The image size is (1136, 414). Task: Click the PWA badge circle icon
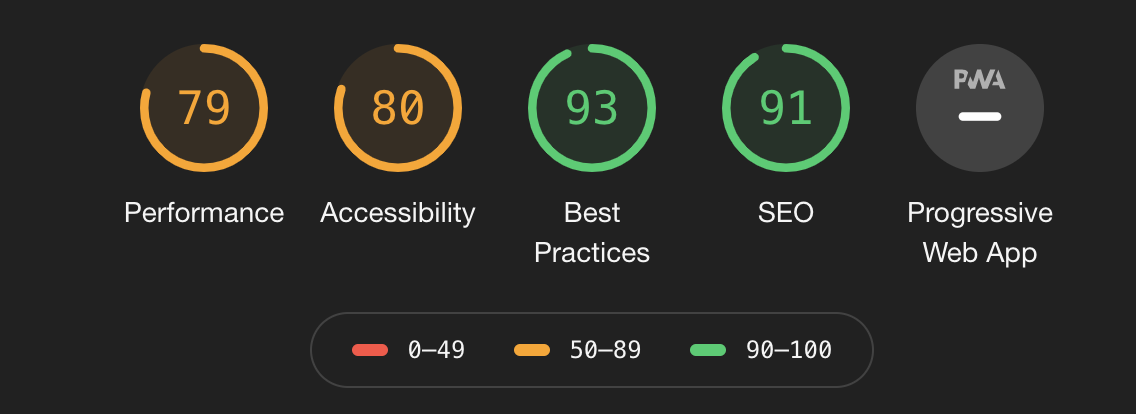(x=980, y=108)
